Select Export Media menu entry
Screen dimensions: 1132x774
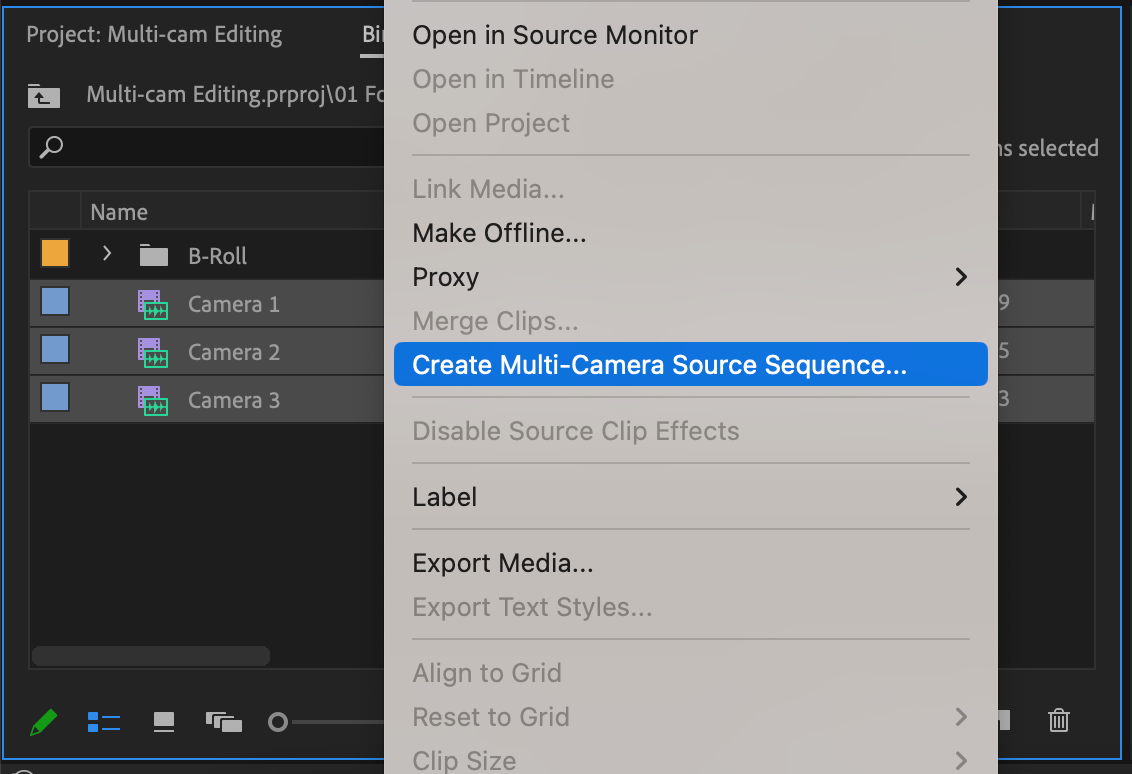(503, 563)
